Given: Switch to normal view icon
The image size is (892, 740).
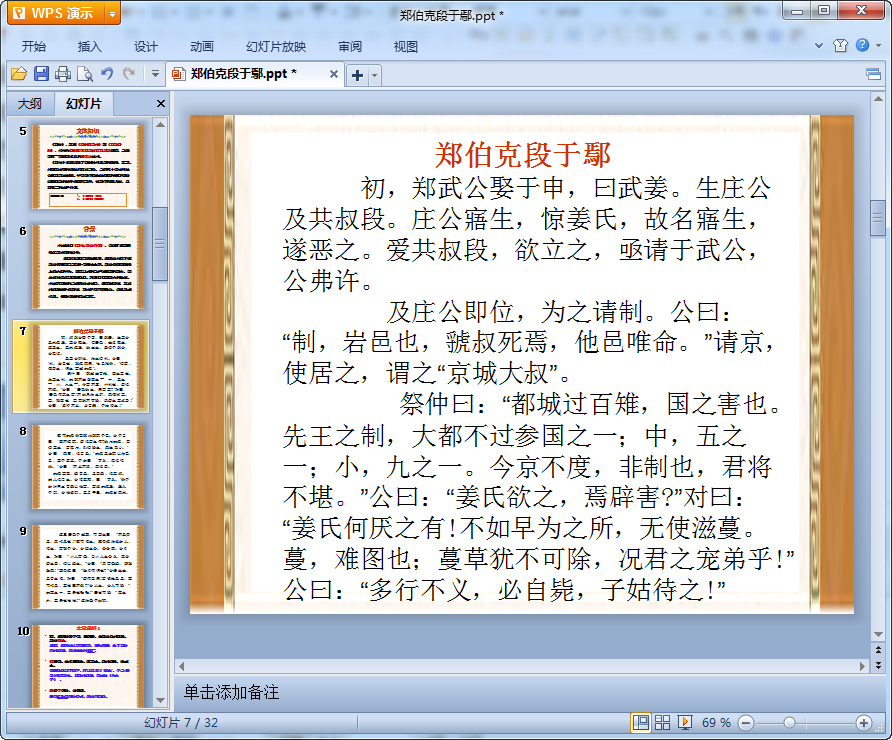Looking at the screenshot, I should pyautogui.click(x=641, y=722).
